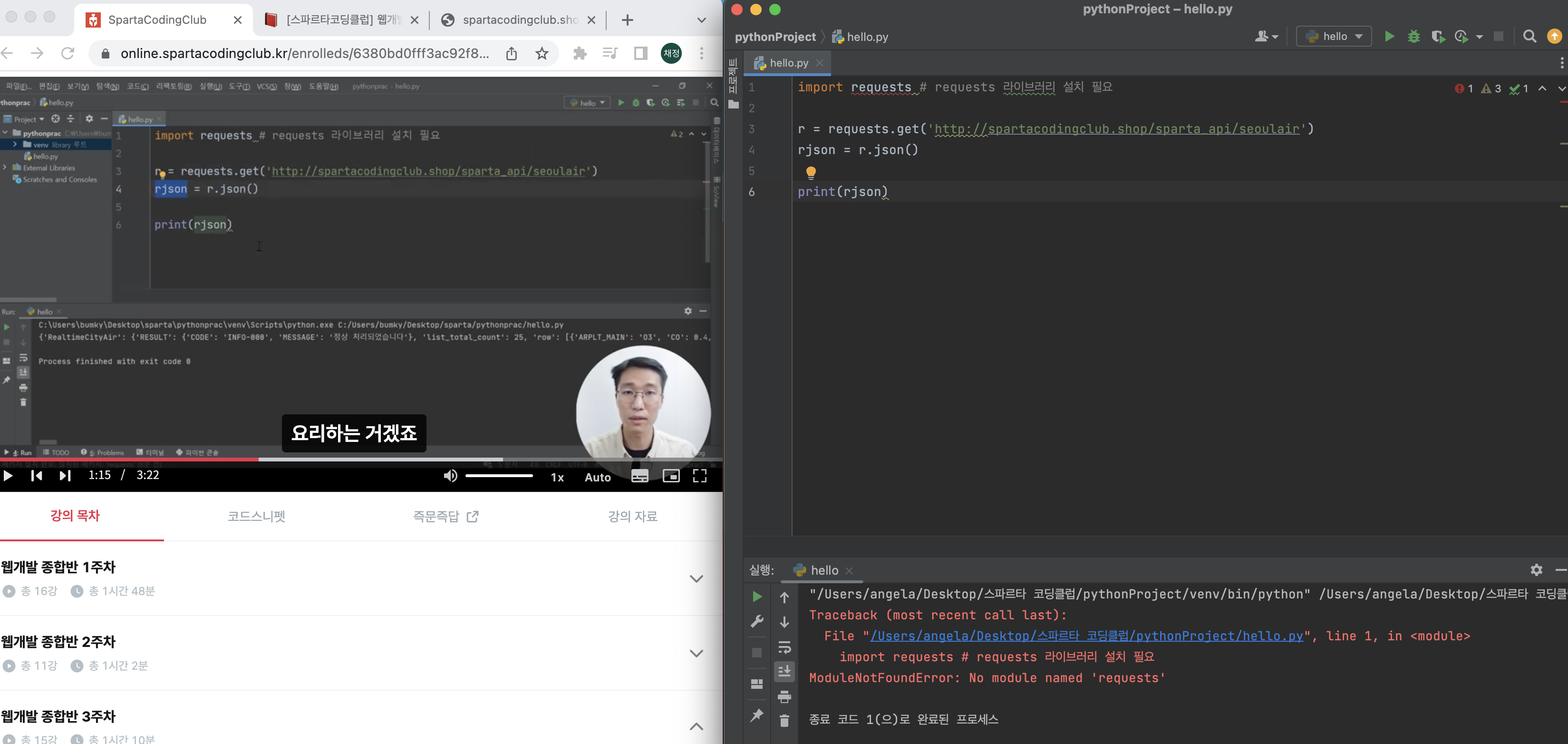Click the red error count indicator
This screenshot has height=744, width=1568.
pyautogui.click(x=1464, y=89)
